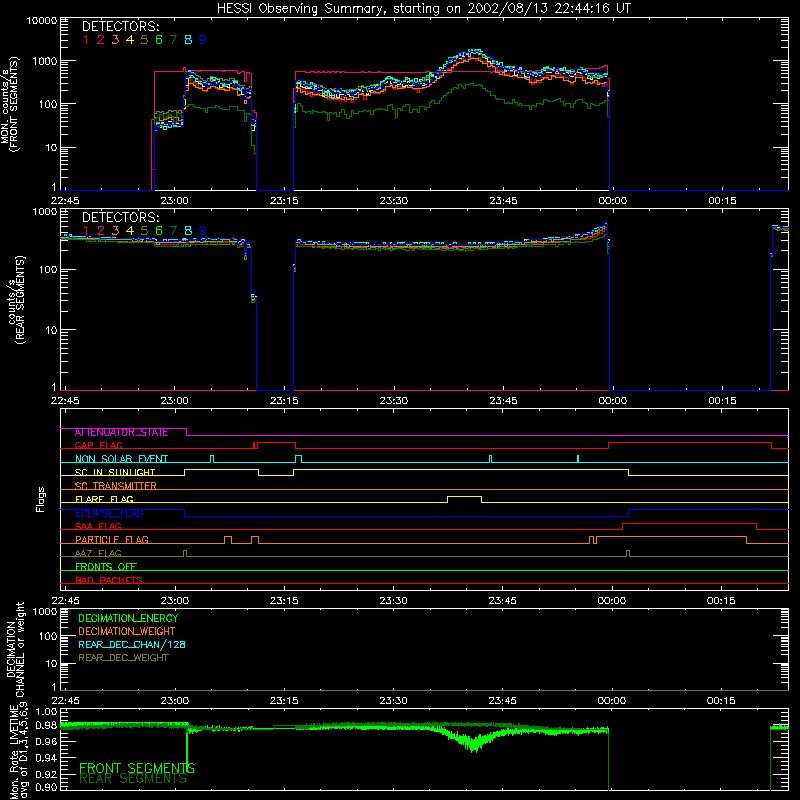Select detector 6 in front segments legend
This screenshot has width=800, height=800.
[x=159, y=40]
